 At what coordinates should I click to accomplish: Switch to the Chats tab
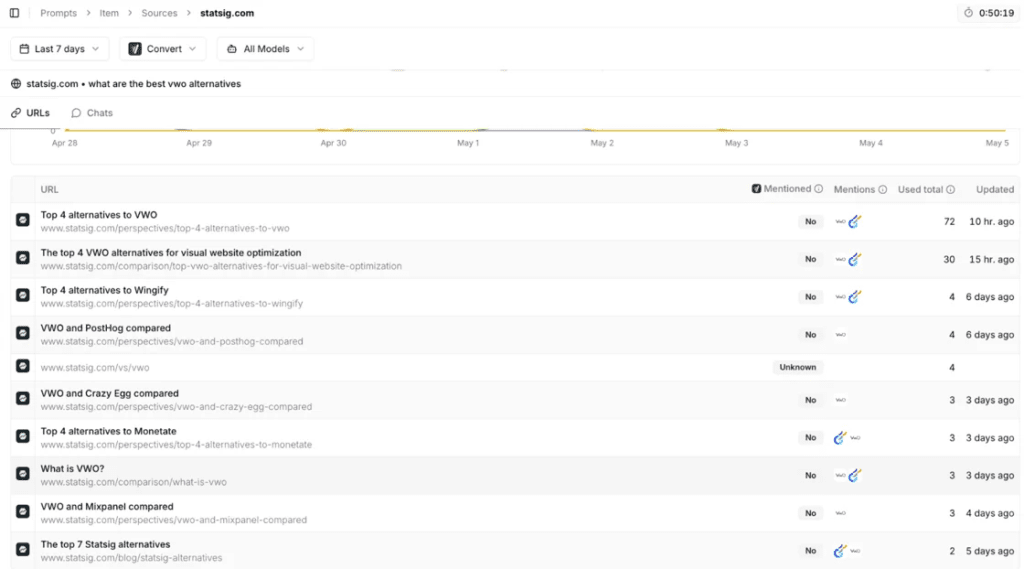point(92,113)
